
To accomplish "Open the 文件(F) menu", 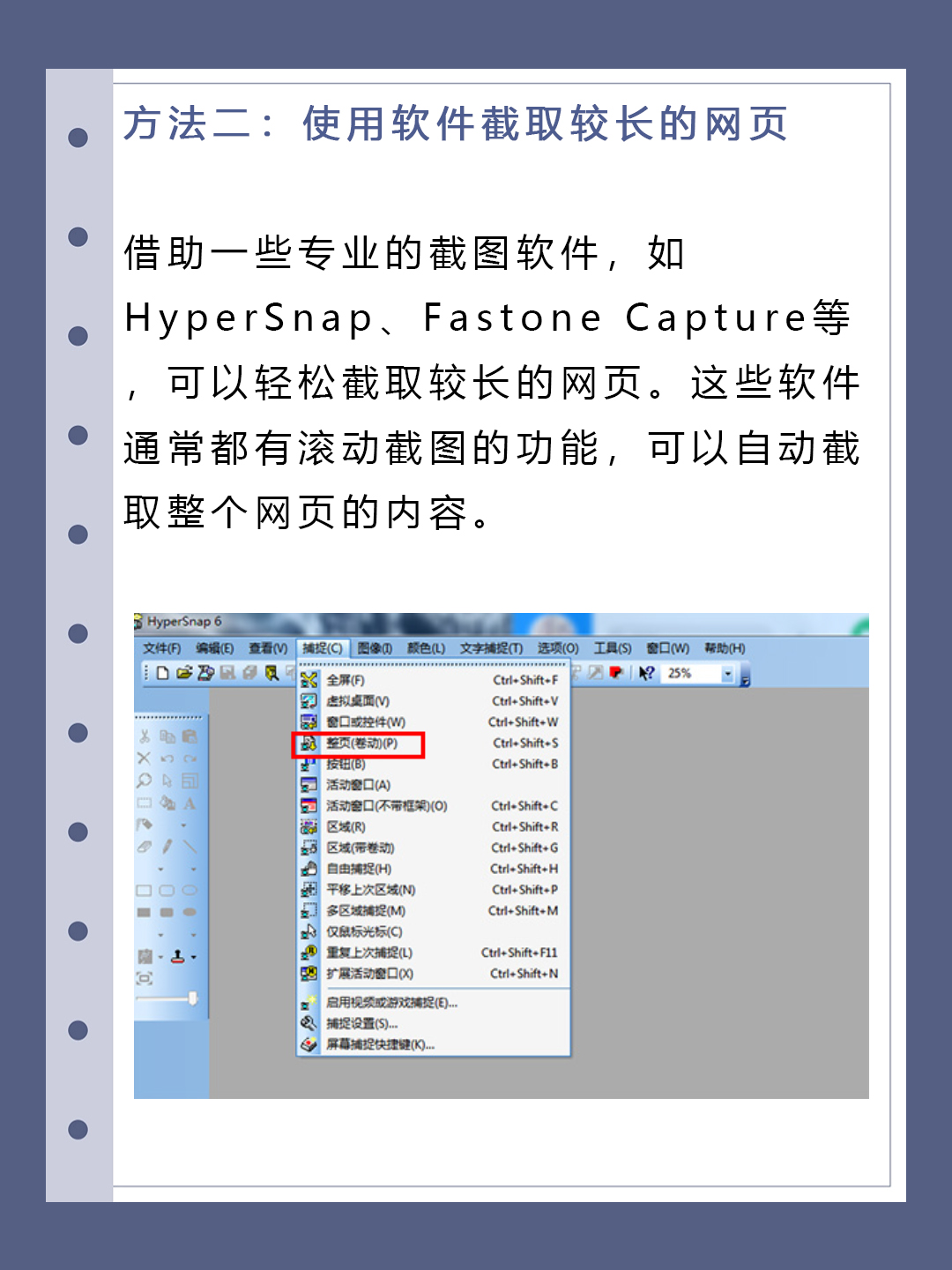I will pyautogui.click(x=161, y=648).
